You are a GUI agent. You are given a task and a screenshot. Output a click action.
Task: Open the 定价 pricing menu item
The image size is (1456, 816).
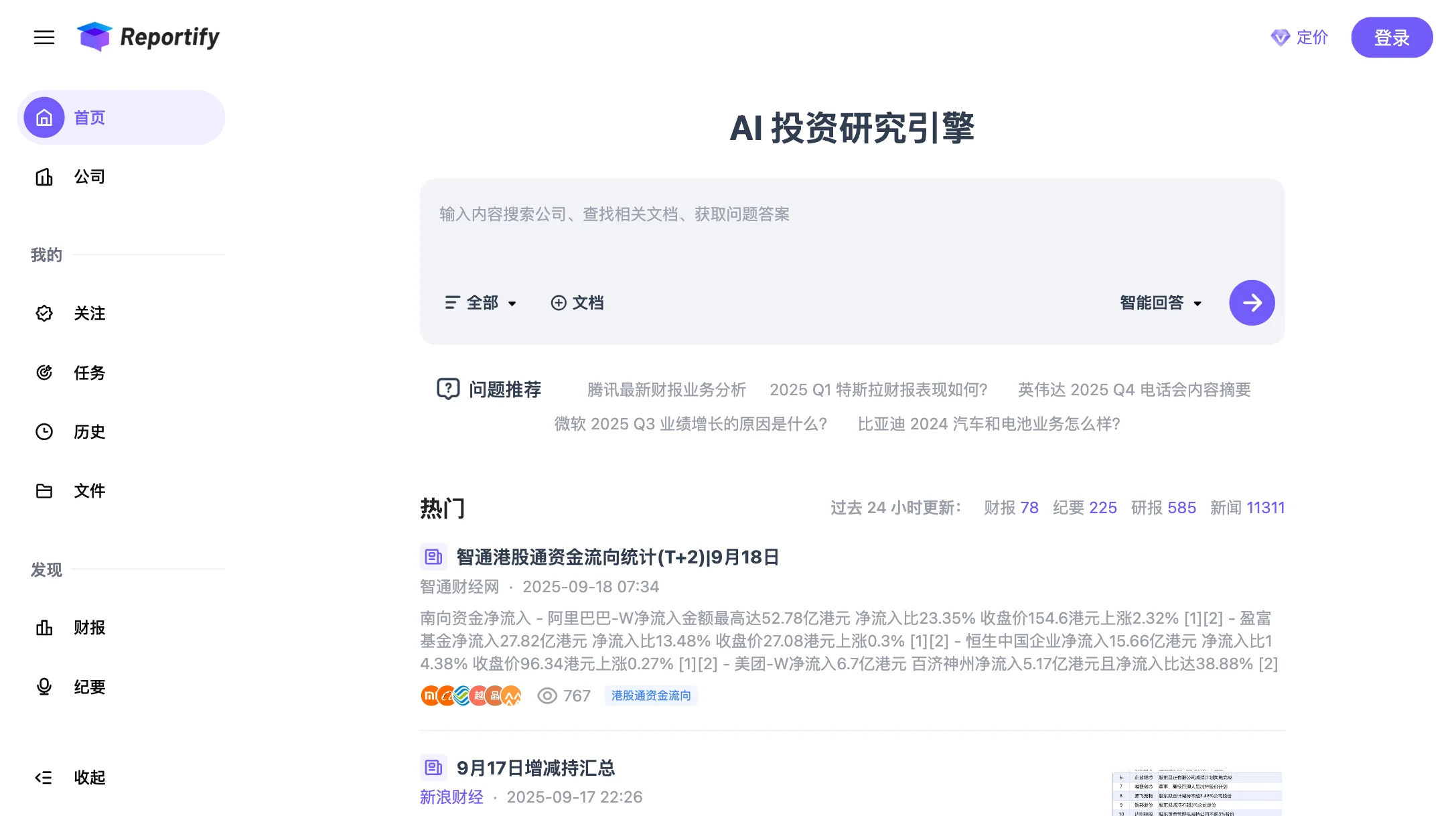click(x=1299, y=38)
